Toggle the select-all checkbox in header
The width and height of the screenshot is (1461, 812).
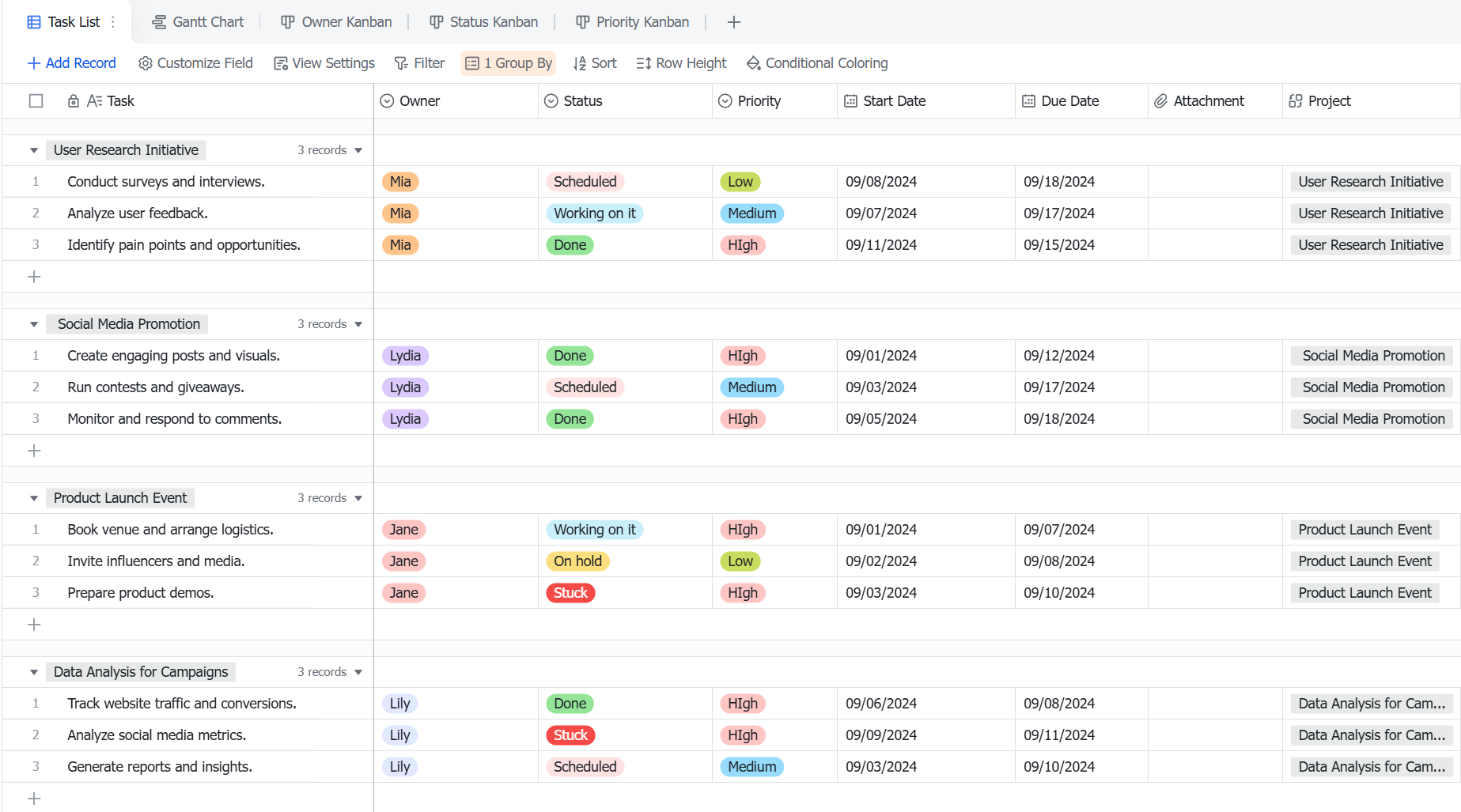pos(36,101)
